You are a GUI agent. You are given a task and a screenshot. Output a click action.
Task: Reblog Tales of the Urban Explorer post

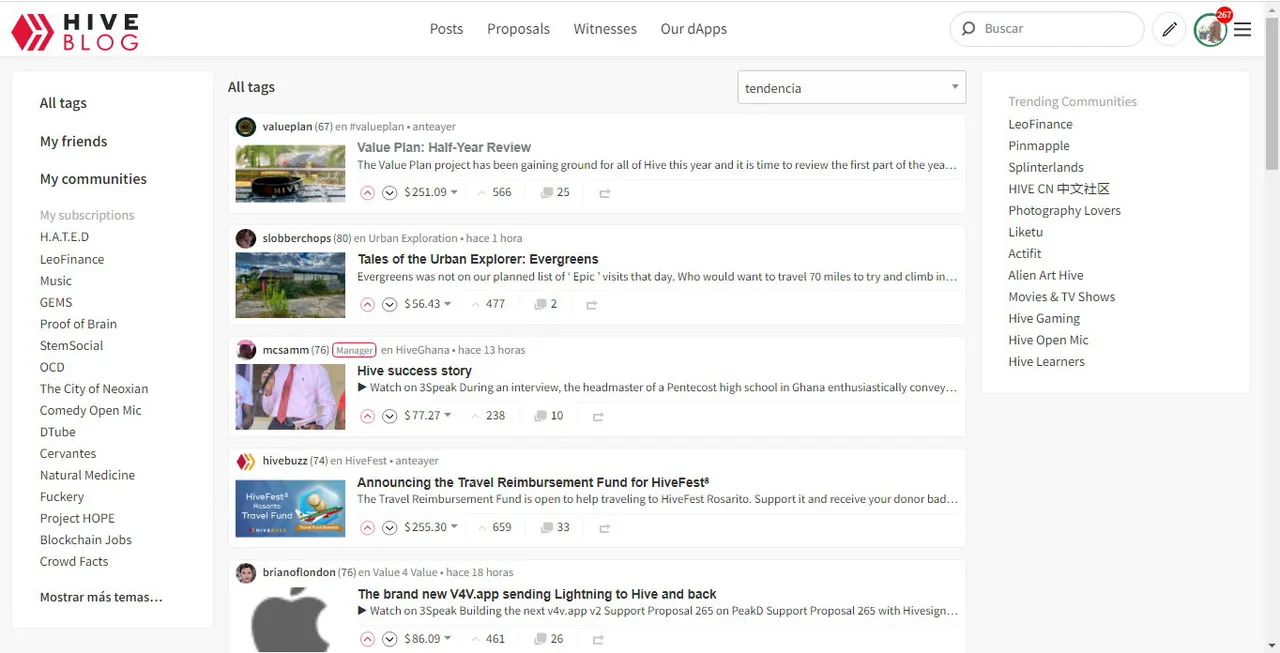pos(592,305)
